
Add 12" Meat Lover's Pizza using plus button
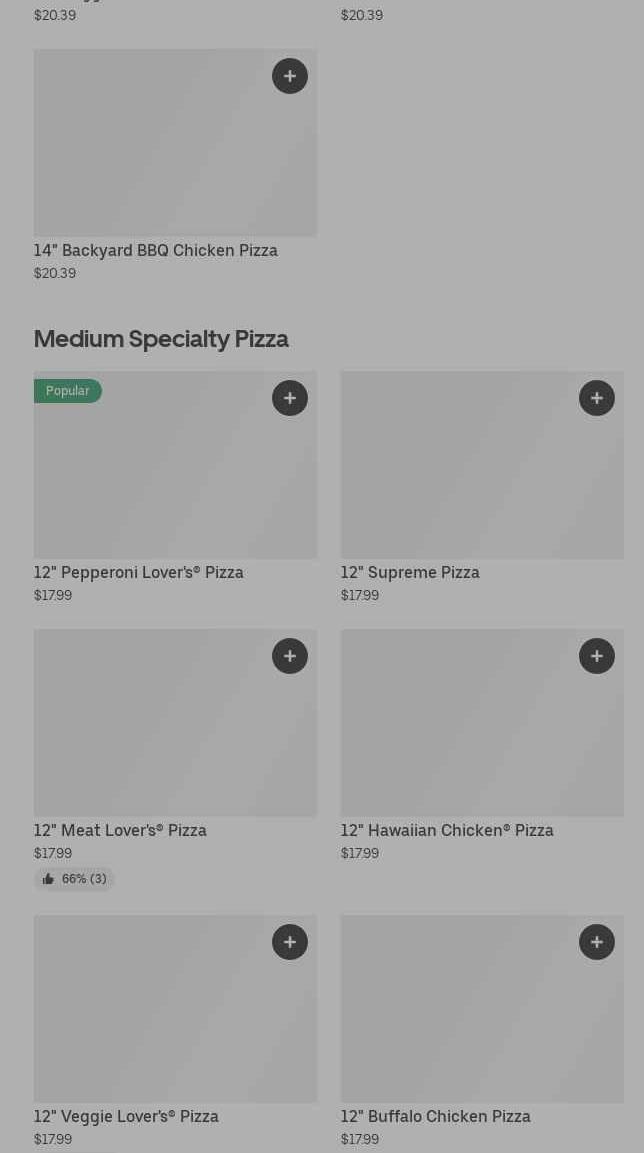tap(290, 656)
